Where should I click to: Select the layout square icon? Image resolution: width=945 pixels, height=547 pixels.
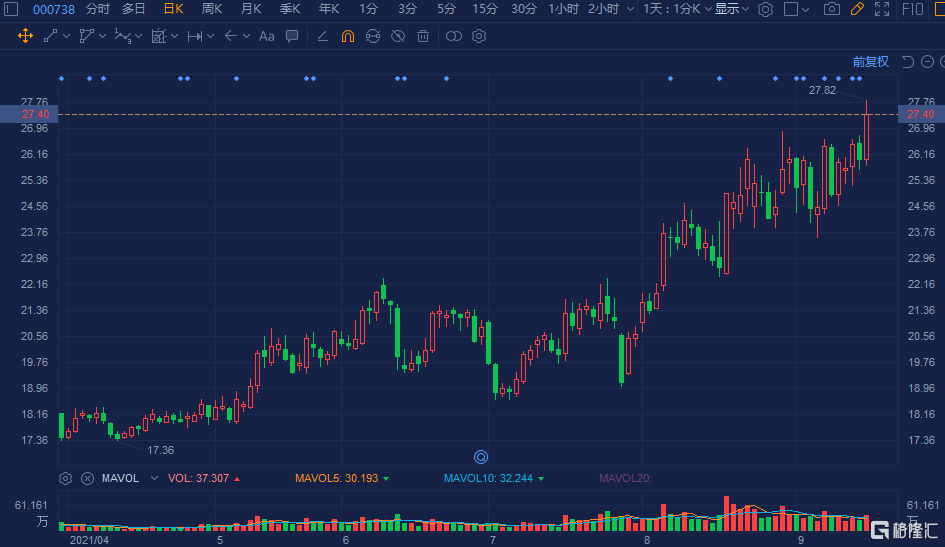tap(791, 9)
